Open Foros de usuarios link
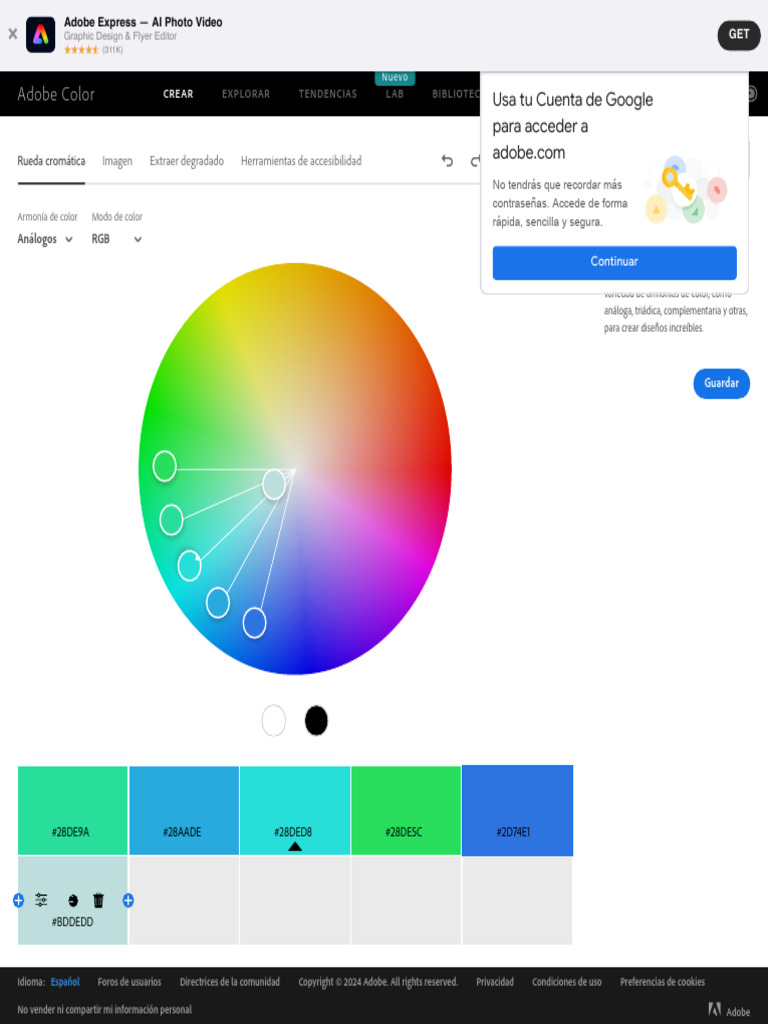768x1024 pixels. click(x=129, y=982)
